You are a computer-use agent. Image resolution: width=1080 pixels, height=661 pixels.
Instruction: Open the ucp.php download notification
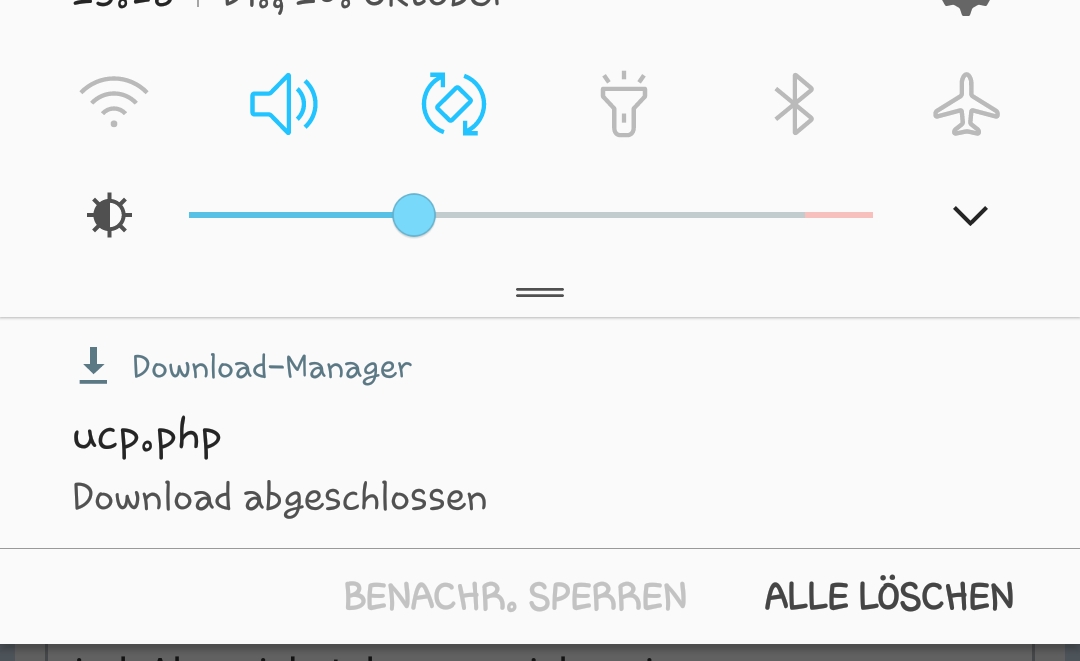pos(540,433)
